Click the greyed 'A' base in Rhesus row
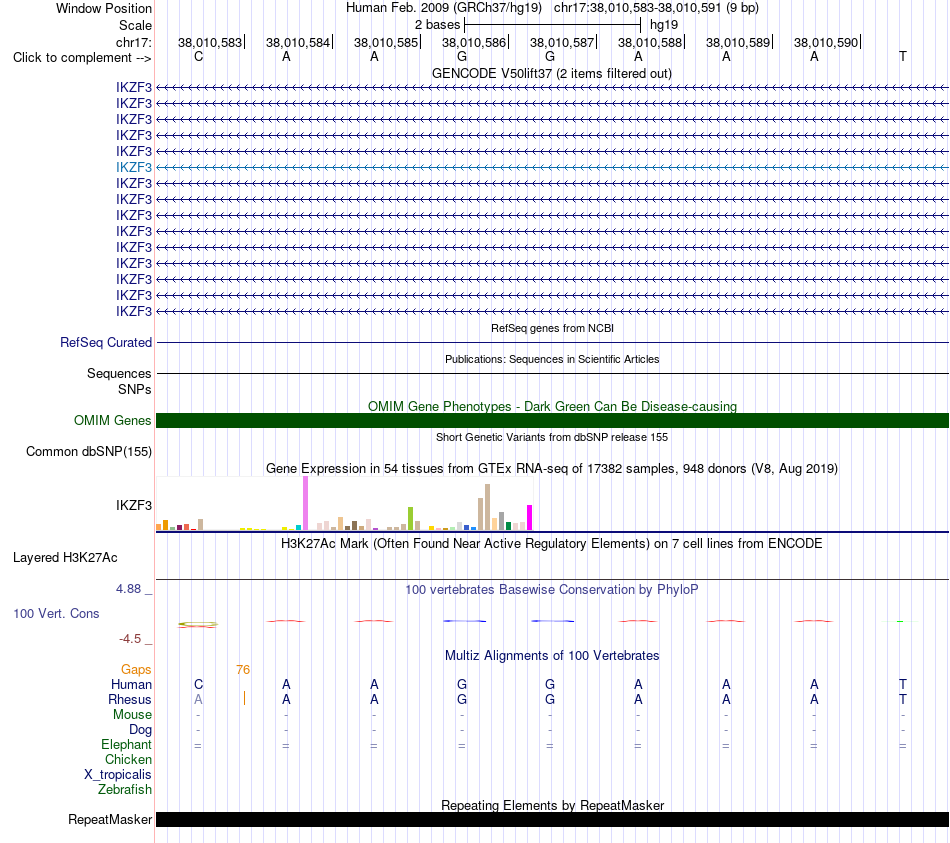 pyautogui.click(x=198, y=699)
